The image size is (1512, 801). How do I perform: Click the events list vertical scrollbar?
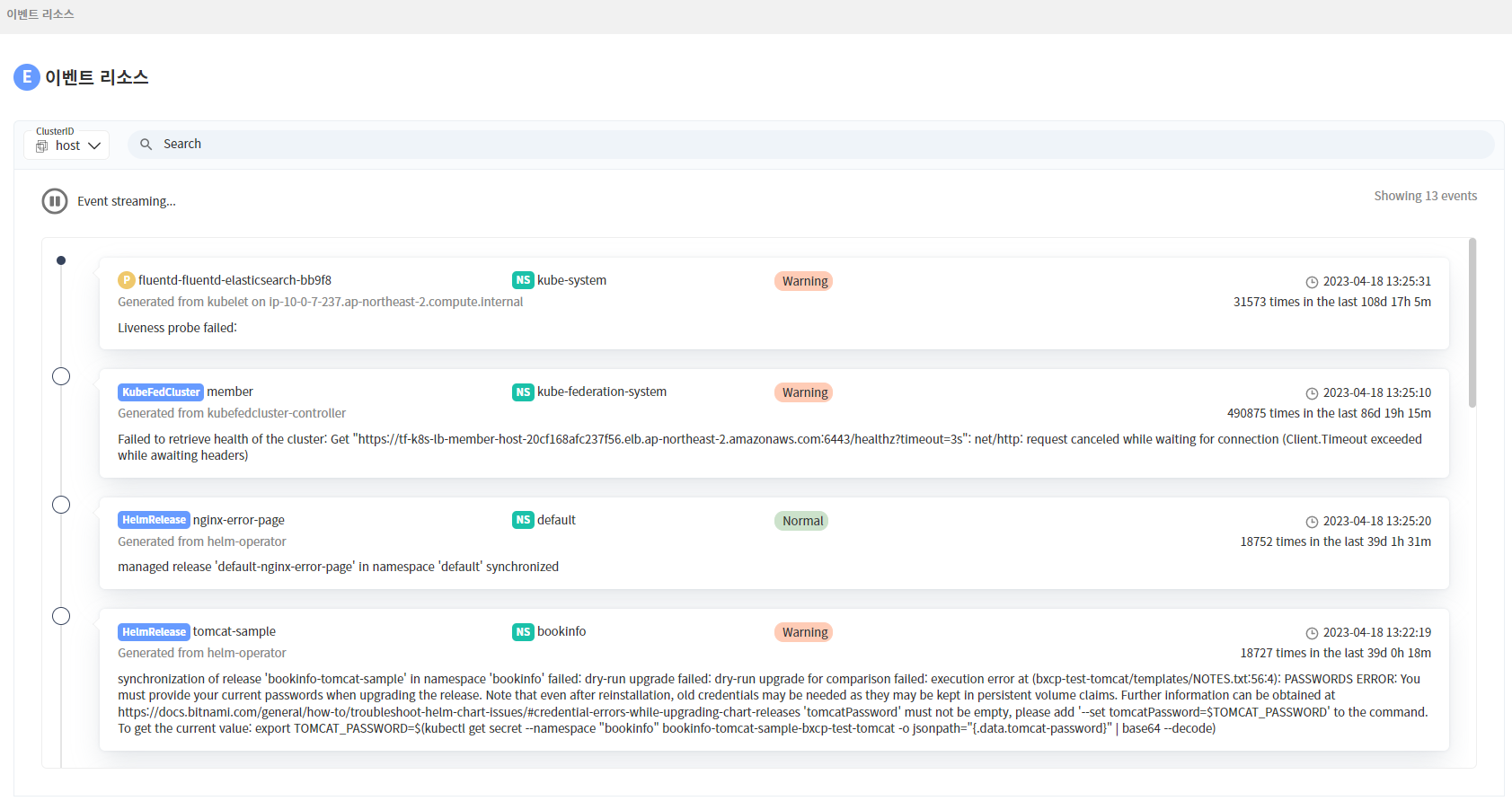(x=1472, y=323)
